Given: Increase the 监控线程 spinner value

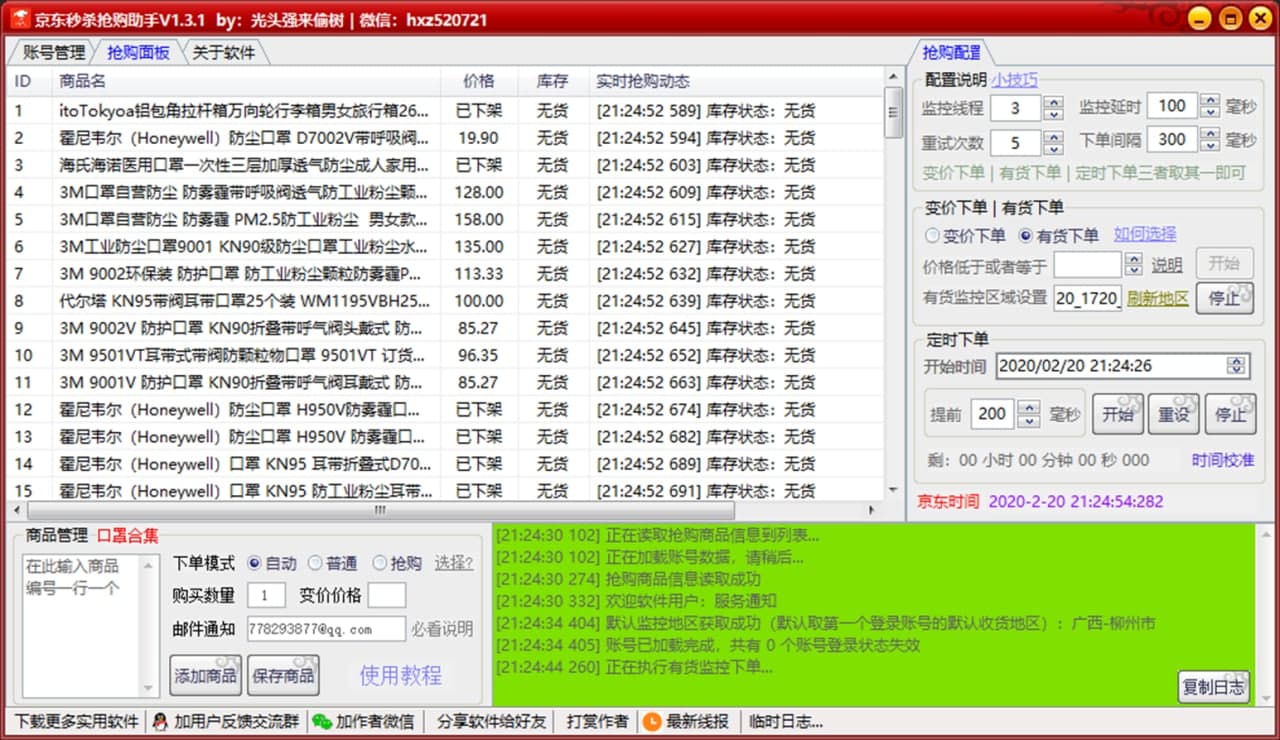Looking at the screenshot, I should pos(1054,102).
